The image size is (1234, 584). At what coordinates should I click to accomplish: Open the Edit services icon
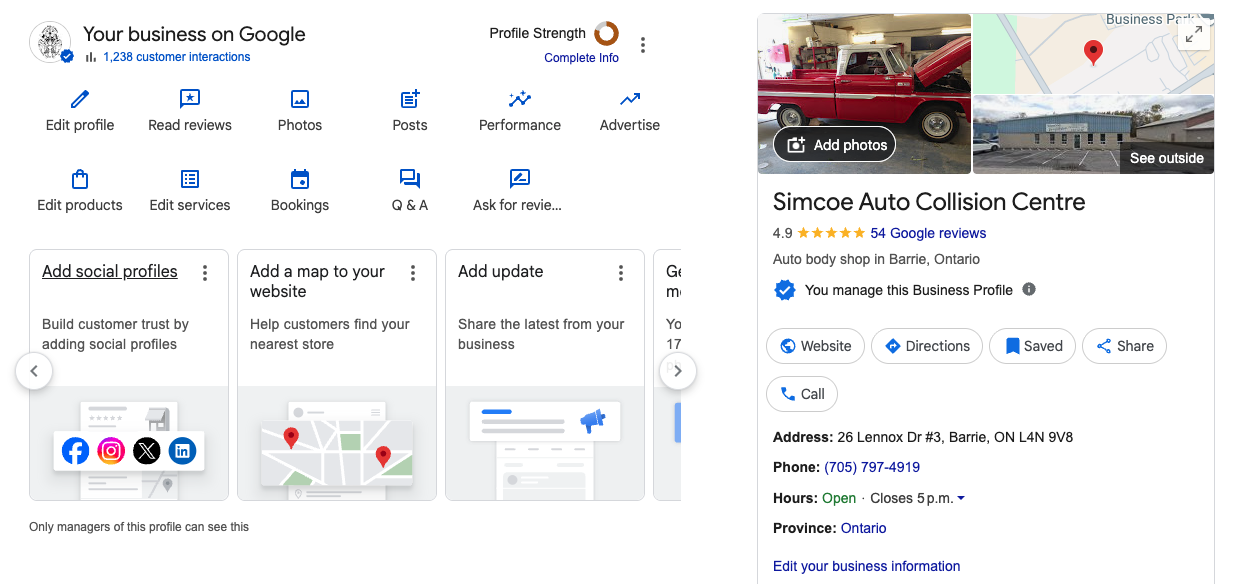tap(189, 179)
